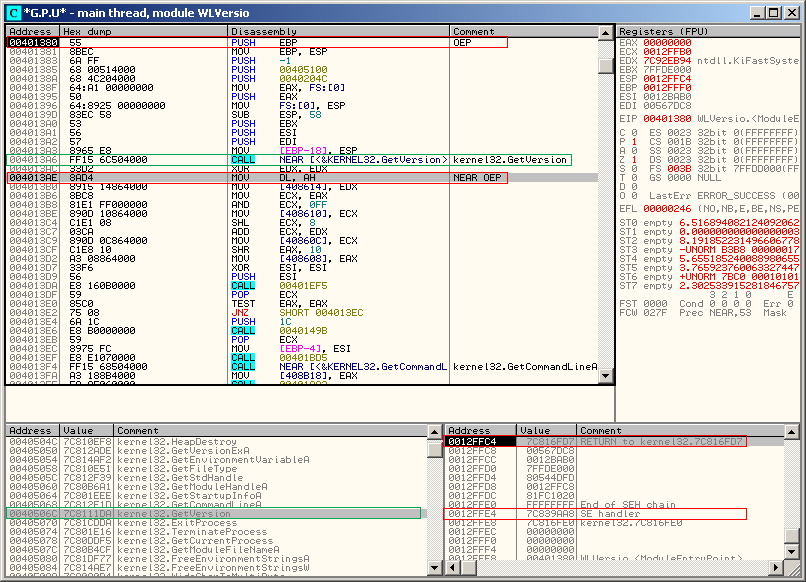Click the EAX register value 00000000
The image size is (806, 582).
pyautogui.click(x=667, y=43)
